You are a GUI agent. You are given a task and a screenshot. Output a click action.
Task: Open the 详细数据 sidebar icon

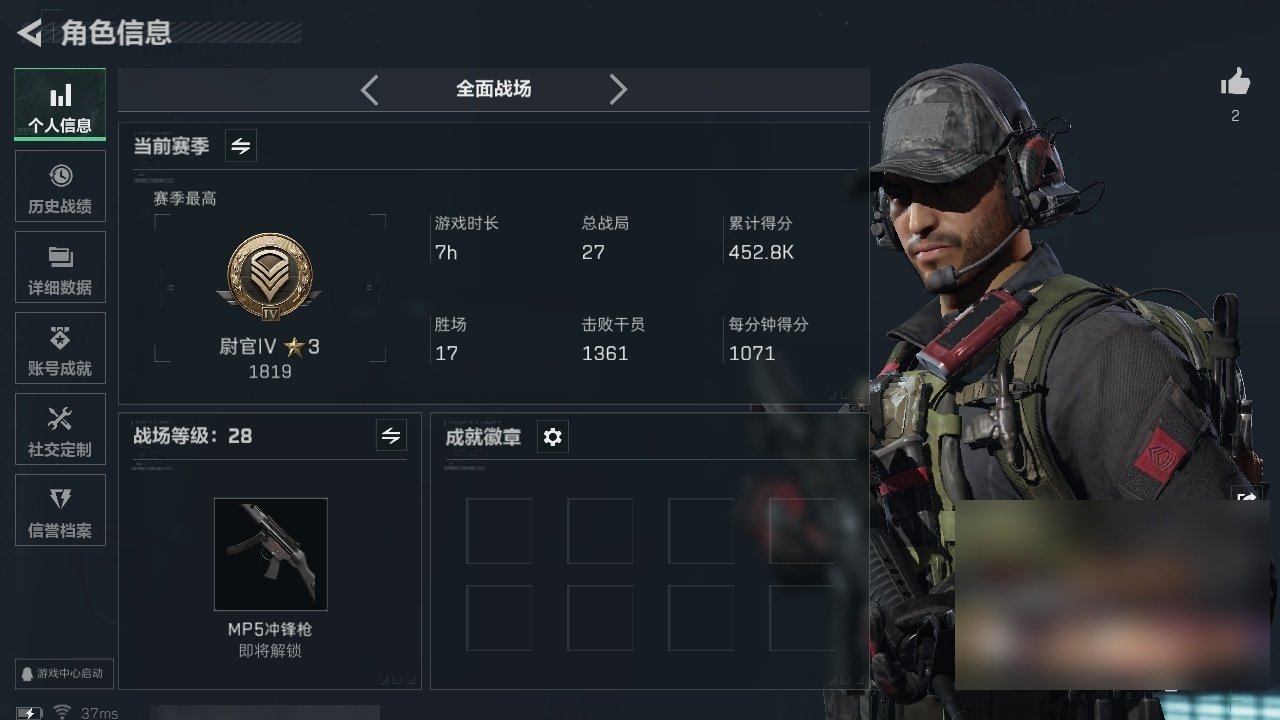(x=60, y=267)
